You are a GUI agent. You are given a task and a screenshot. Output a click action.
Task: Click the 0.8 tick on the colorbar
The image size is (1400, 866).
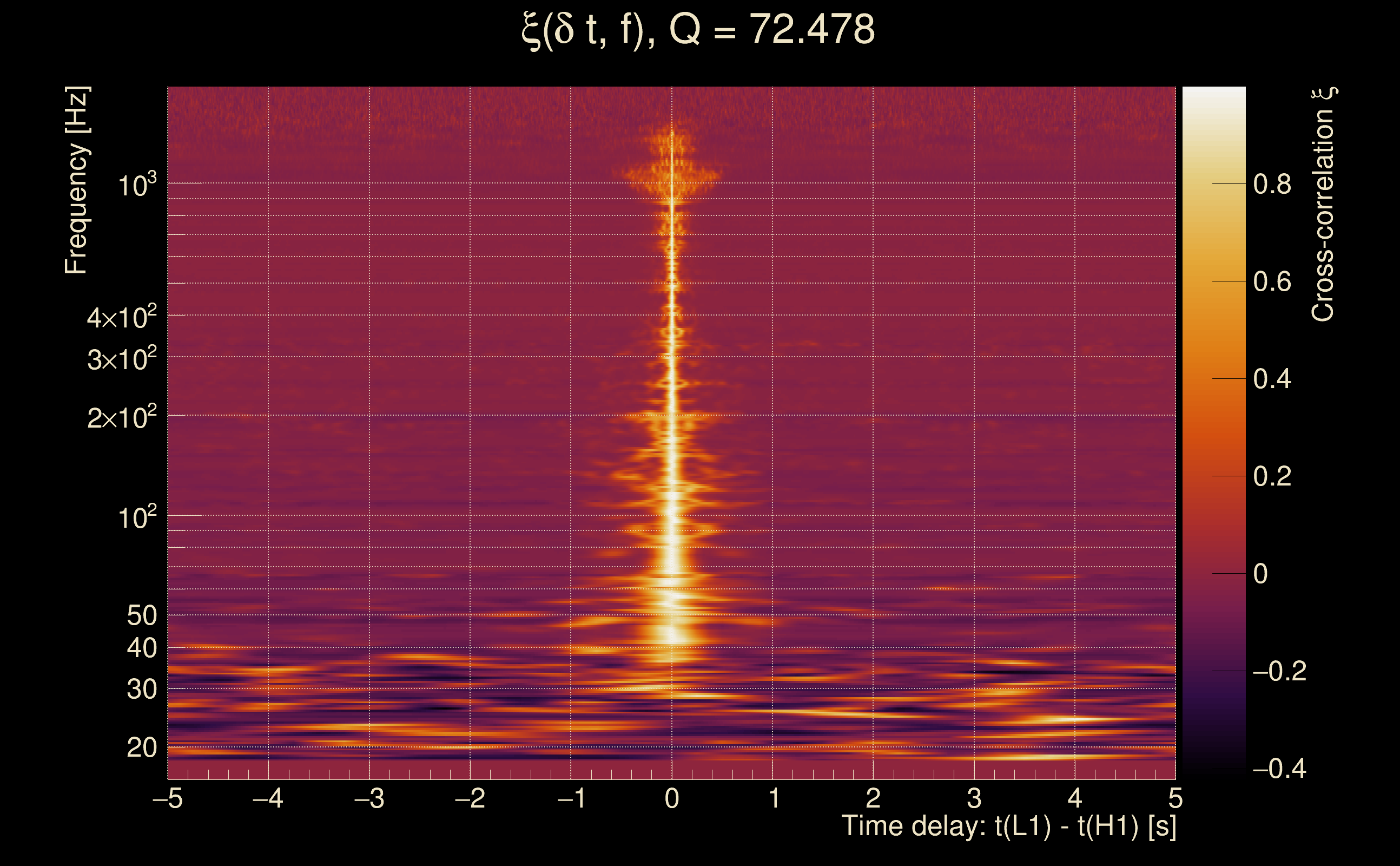[x=1272, y=185]
